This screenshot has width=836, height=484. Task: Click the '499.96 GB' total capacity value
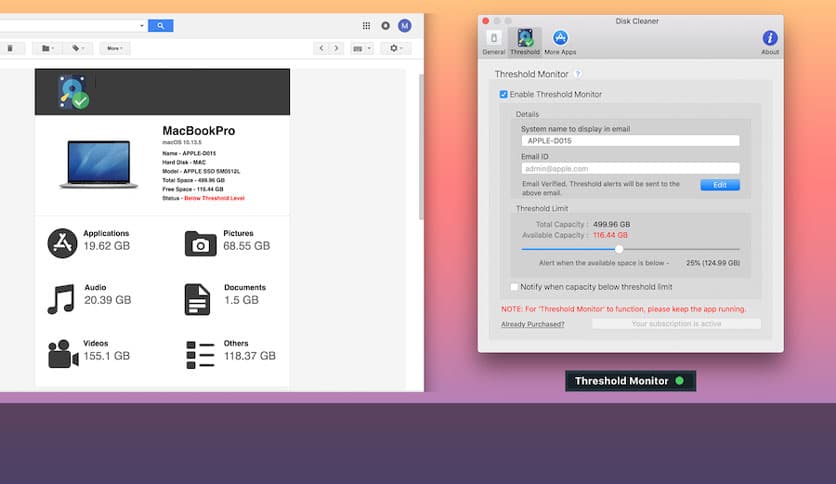point(612,224)
